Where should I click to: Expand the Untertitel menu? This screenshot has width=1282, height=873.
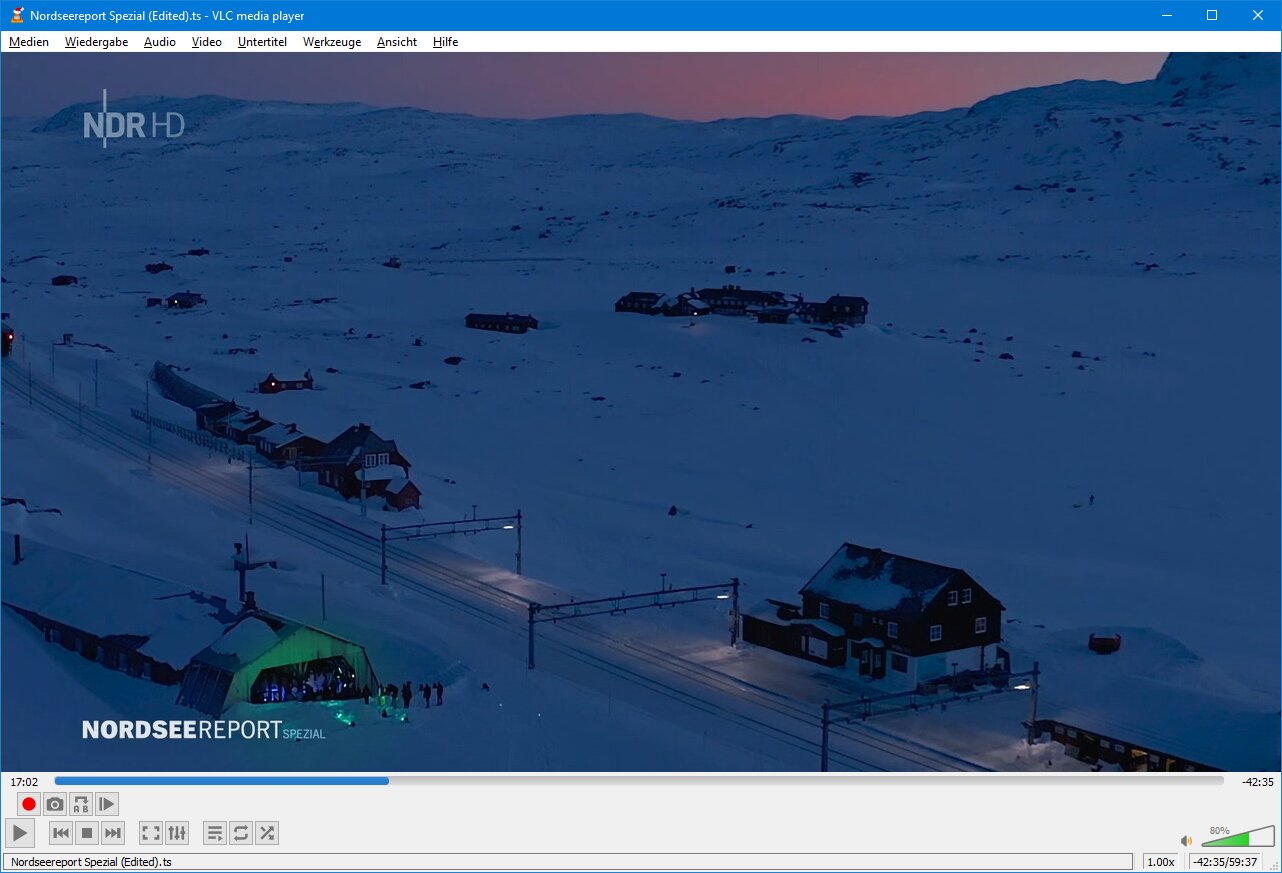pyautogui.click(x=262, y=42)
